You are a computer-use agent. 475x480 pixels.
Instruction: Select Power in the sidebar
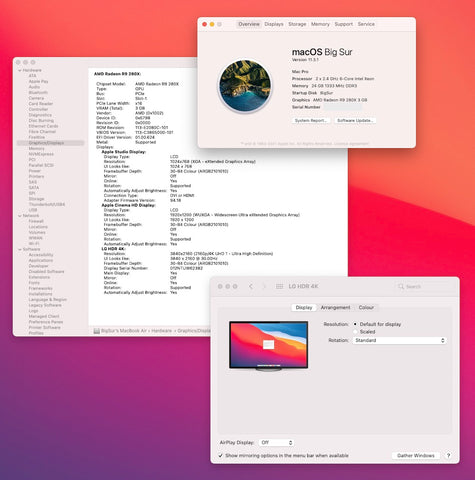point(35,171)
